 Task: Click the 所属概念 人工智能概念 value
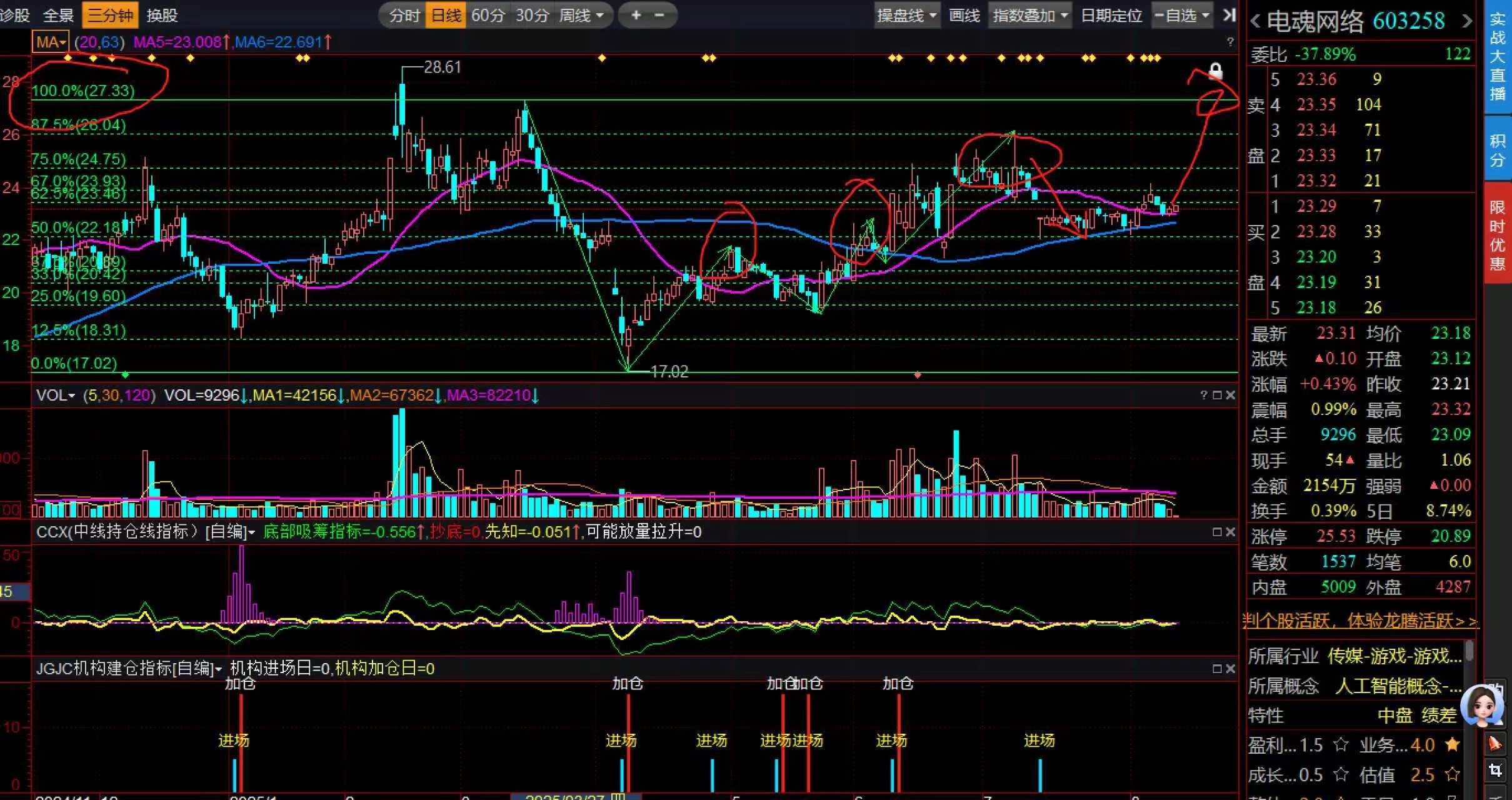(x=1399, y=686)
